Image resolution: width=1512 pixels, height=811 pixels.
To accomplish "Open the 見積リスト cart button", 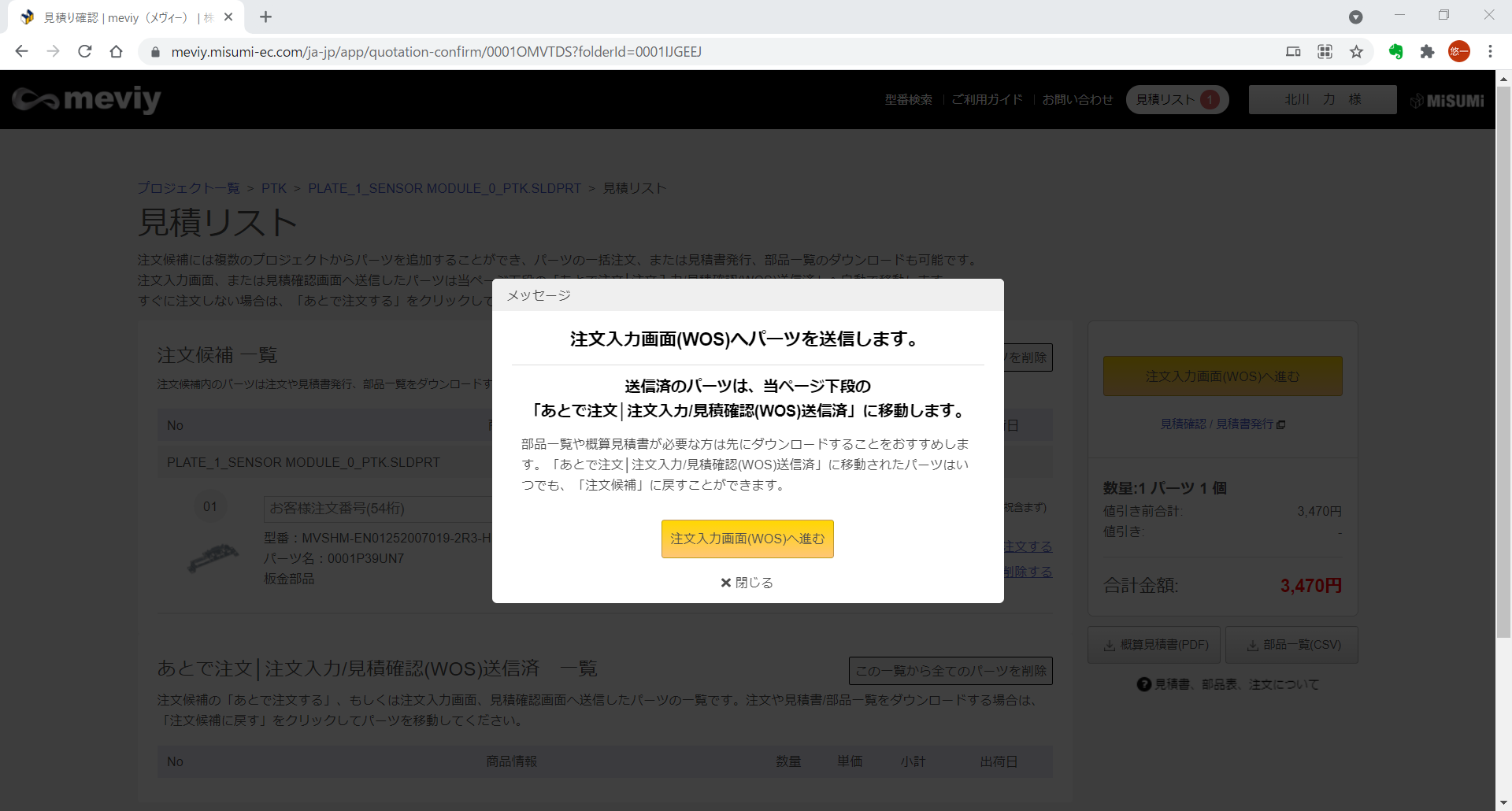I will coord(1177,99).
